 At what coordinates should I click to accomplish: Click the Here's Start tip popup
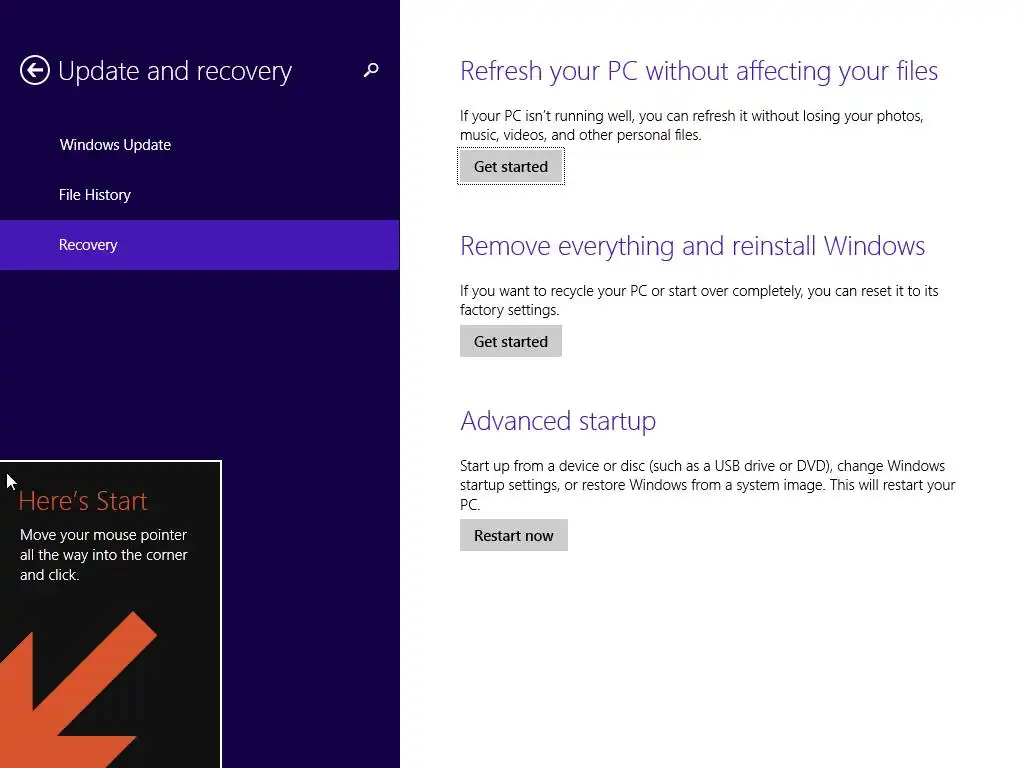(x=110, y=614)
